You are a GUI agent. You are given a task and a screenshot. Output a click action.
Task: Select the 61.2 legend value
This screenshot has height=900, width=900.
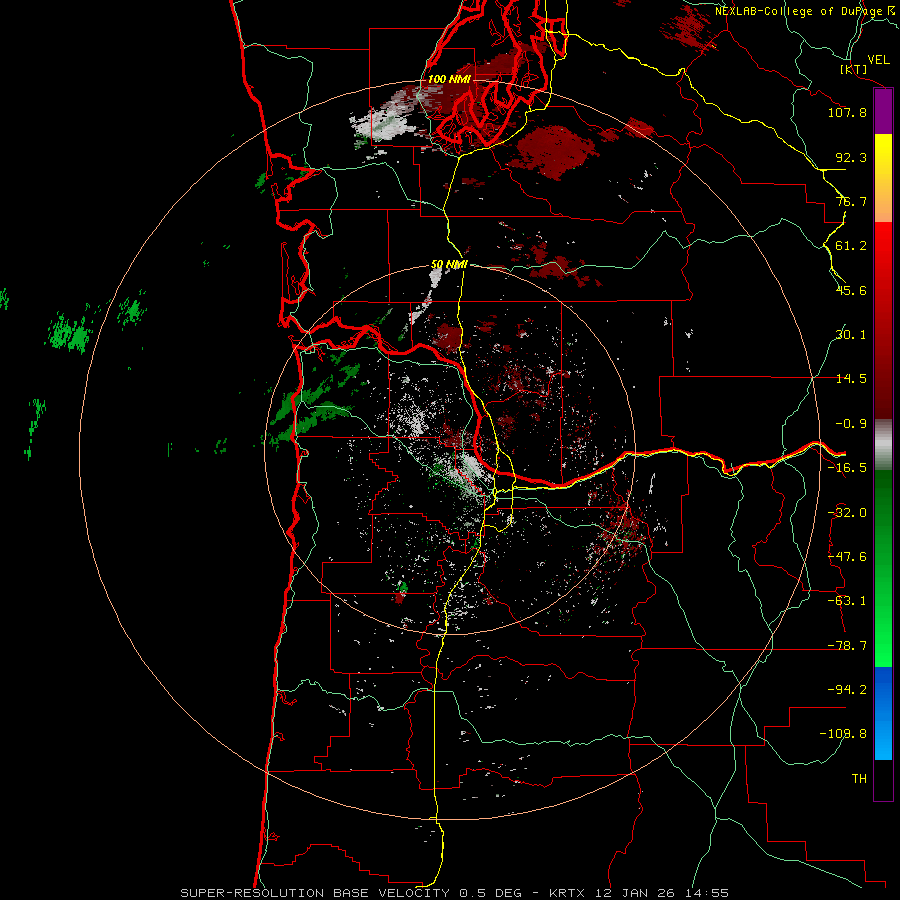point(851,246)
